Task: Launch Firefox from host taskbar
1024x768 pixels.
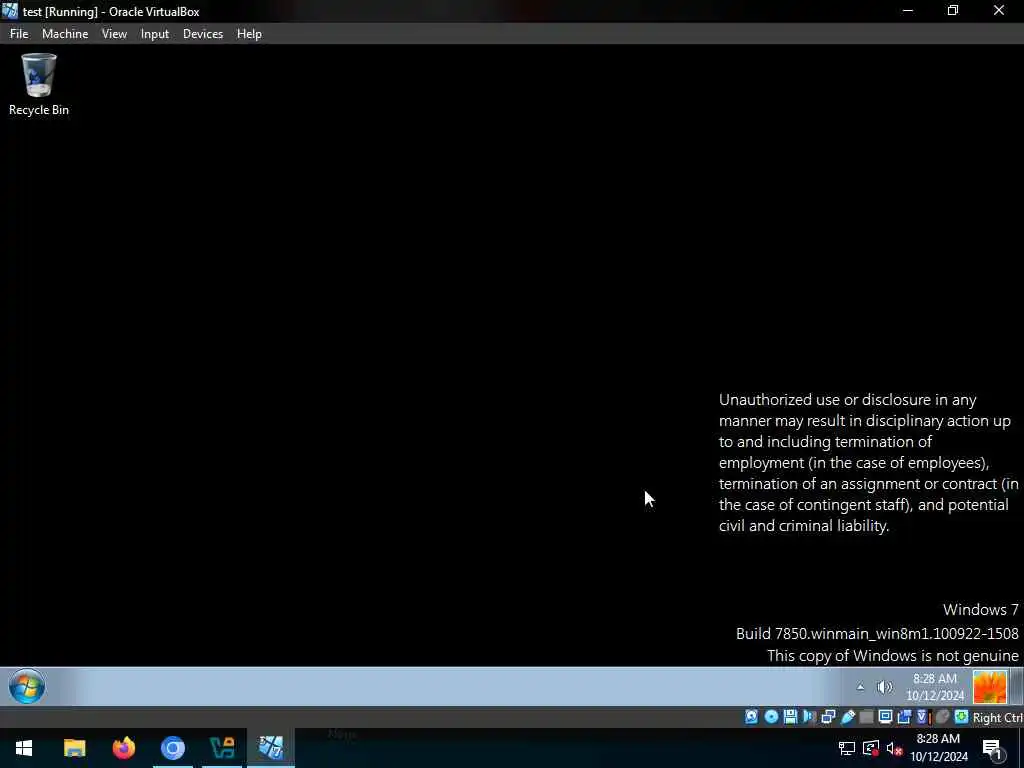Action: (x=123, y=748)
